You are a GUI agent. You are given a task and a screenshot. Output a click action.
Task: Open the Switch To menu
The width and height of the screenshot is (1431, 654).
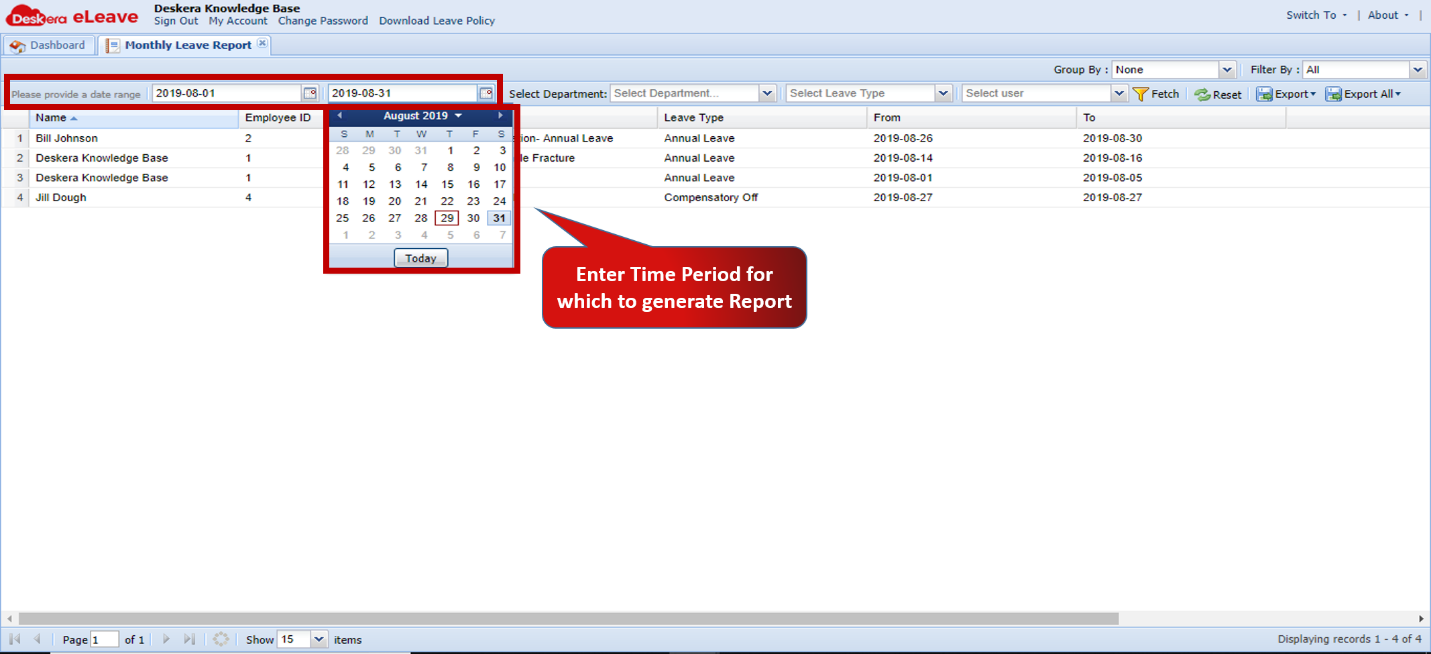1316,15
